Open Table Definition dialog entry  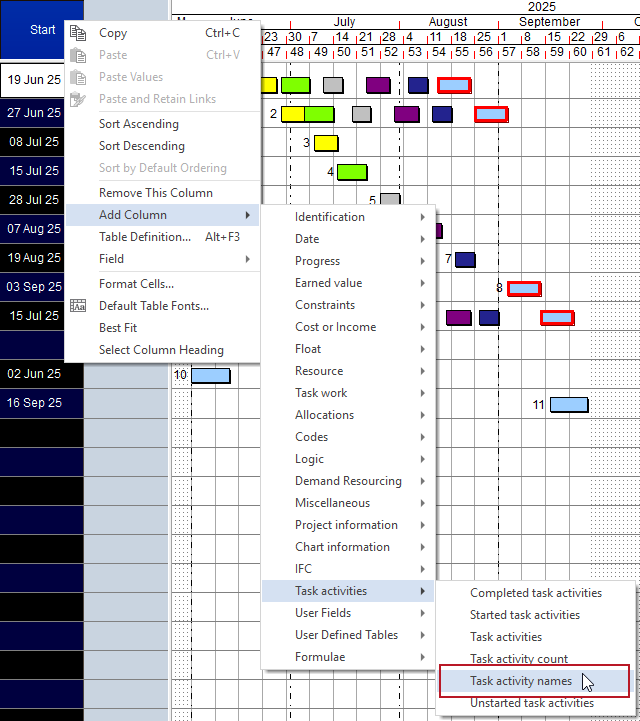(163, 237)
